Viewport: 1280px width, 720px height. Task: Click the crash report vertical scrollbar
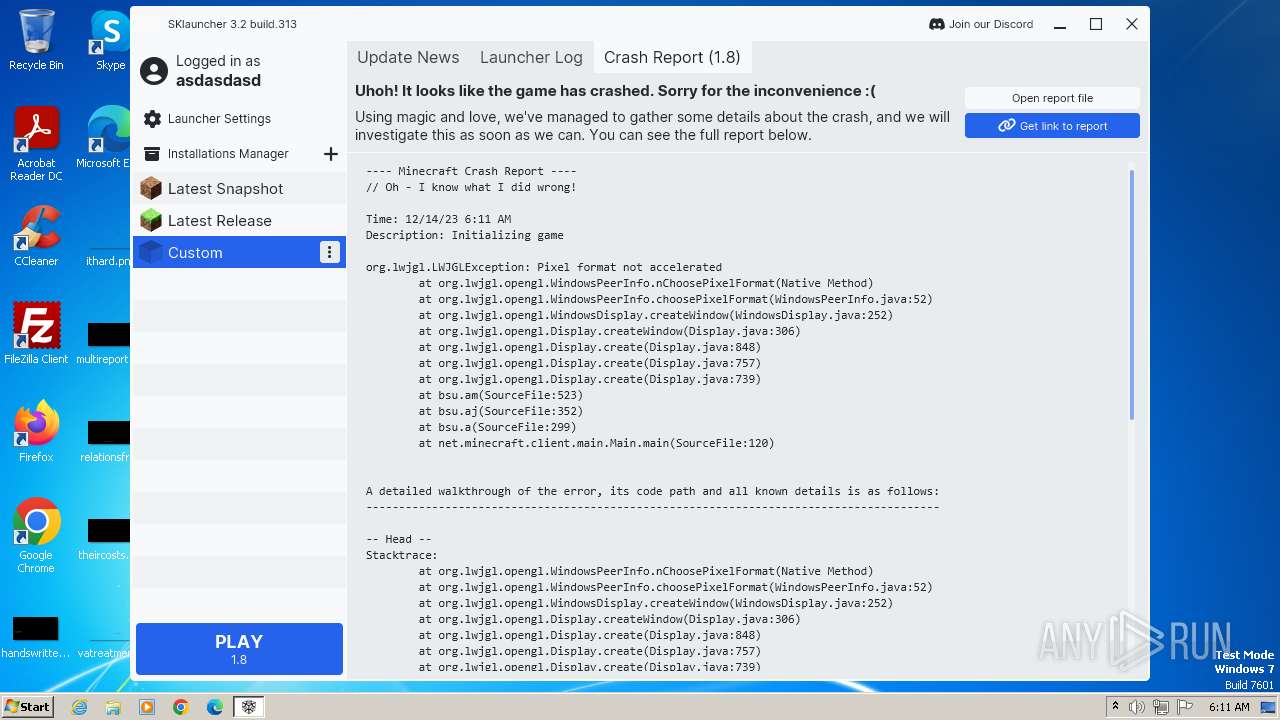(x=1132, y=295)
